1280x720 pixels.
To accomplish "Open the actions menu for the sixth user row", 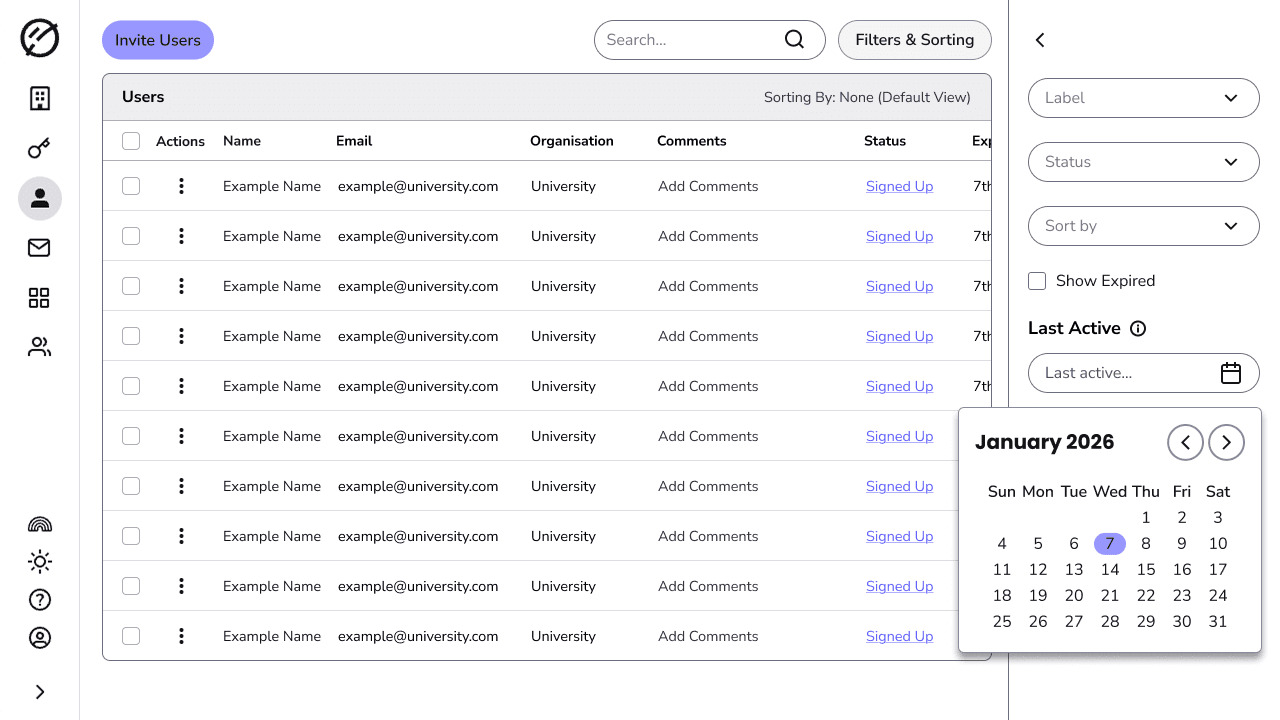I will coord(181,436).
